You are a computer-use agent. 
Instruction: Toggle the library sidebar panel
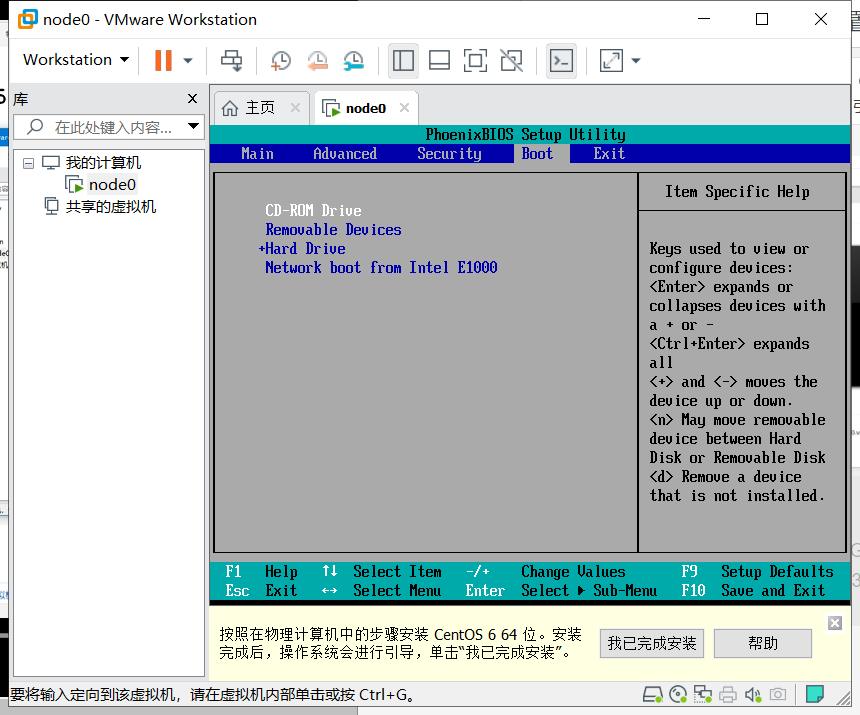(403, 60)
